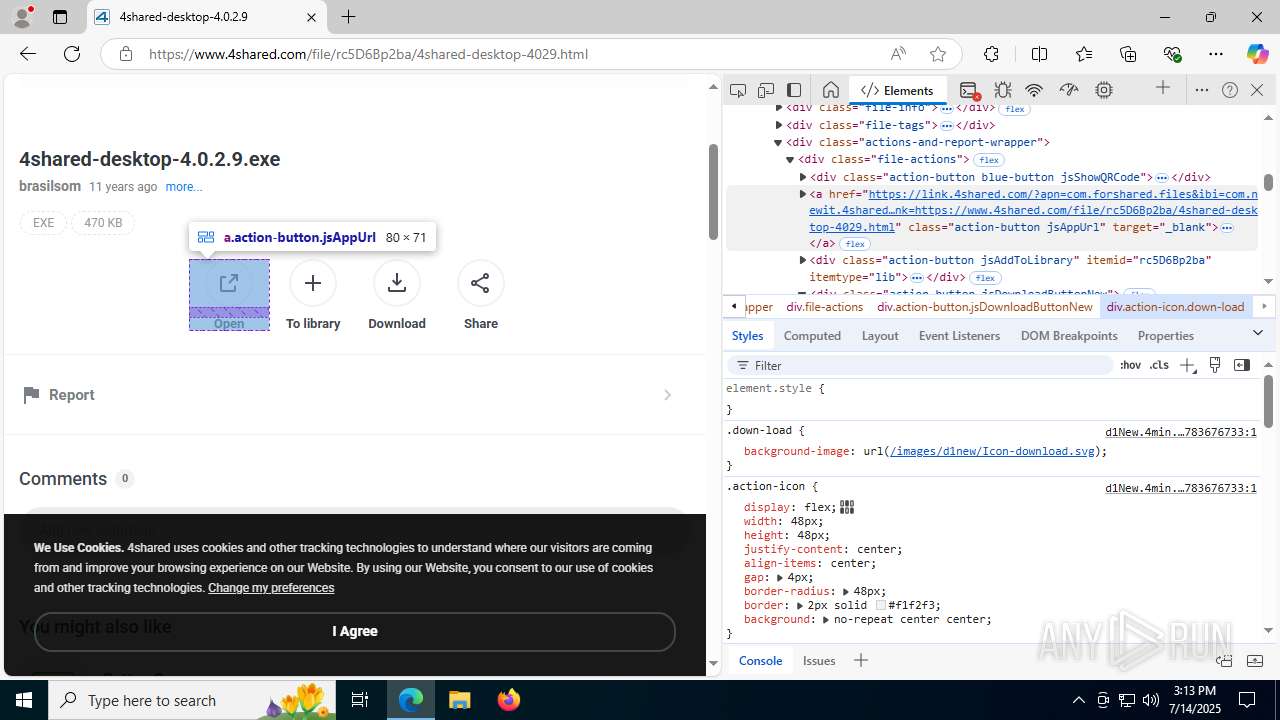Image resolution: width=1280 pixels, height=720 pixels.
Task: Expand the border-radius shorthand property
Action: point(846,591)
